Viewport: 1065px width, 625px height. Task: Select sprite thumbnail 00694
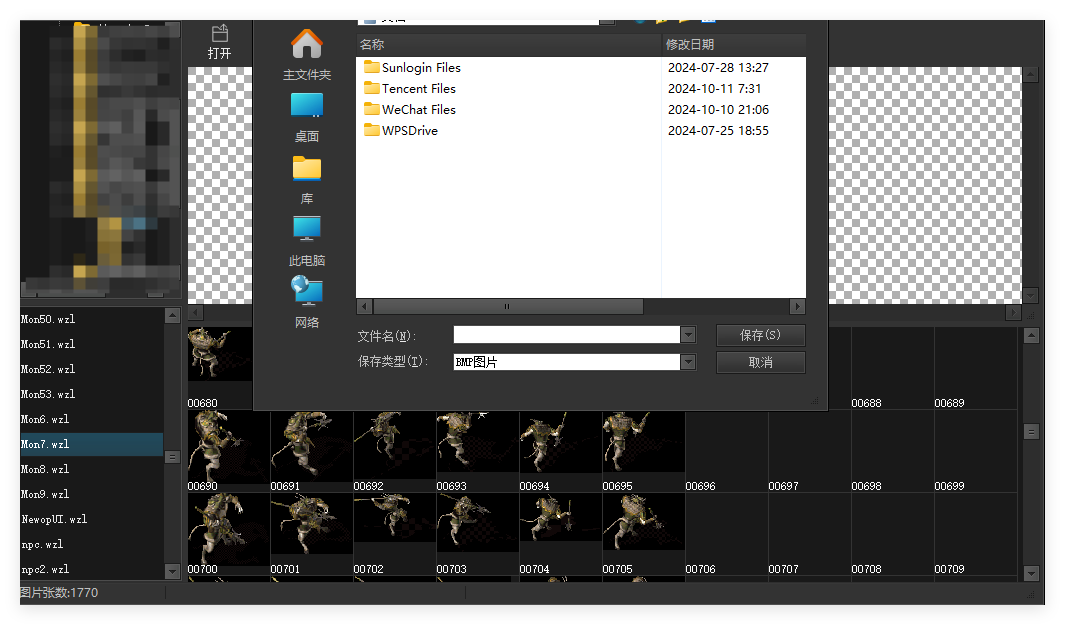(x=560, y=451)
